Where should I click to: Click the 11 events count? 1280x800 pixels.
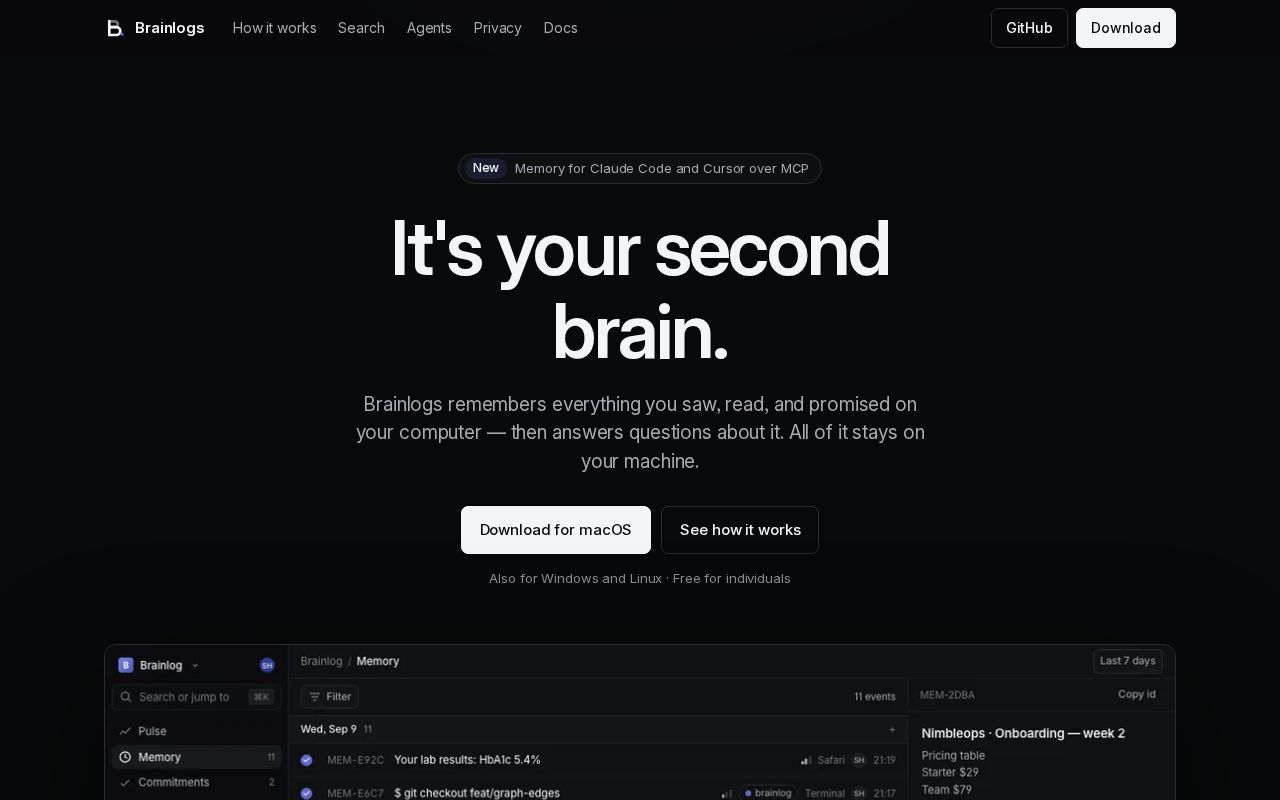(x=875, y=697)
